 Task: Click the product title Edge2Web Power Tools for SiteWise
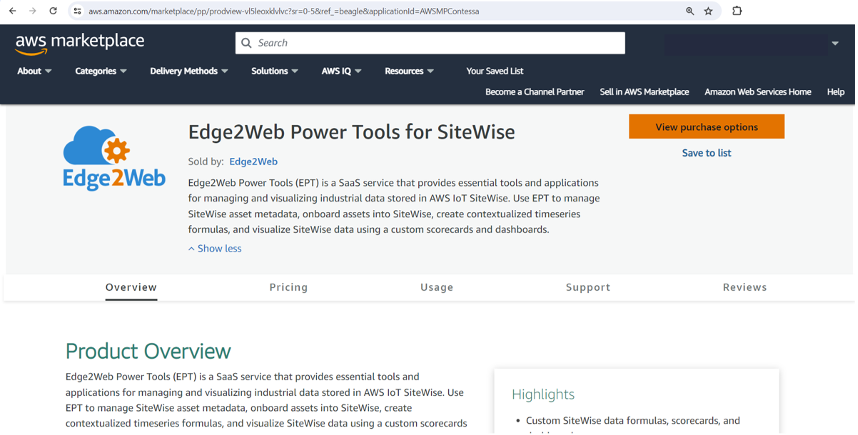coord(351,132)
